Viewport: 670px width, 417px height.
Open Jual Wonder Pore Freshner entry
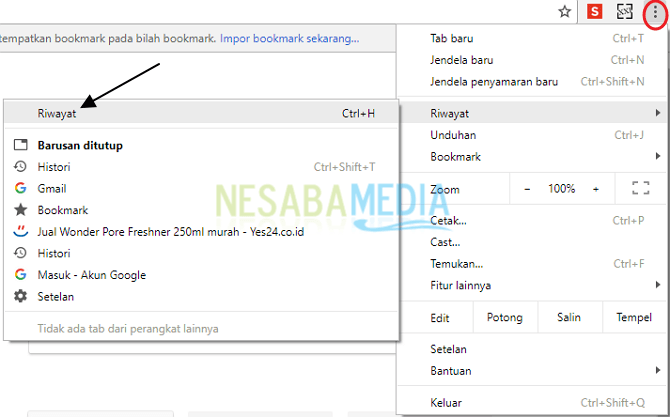click(201, 232)
